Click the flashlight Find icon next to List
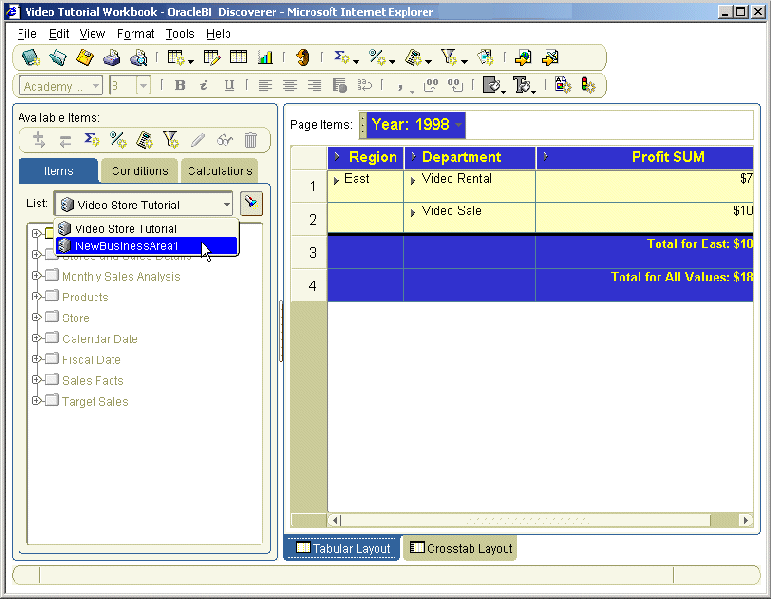 (x=251, y=203)
